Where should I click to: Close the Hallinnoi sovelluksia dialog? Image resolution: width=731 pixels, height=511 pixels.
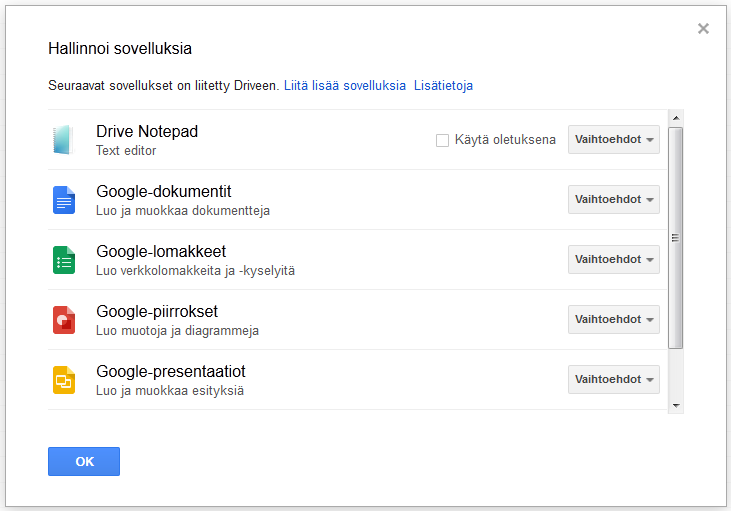(x=703, y=29)
